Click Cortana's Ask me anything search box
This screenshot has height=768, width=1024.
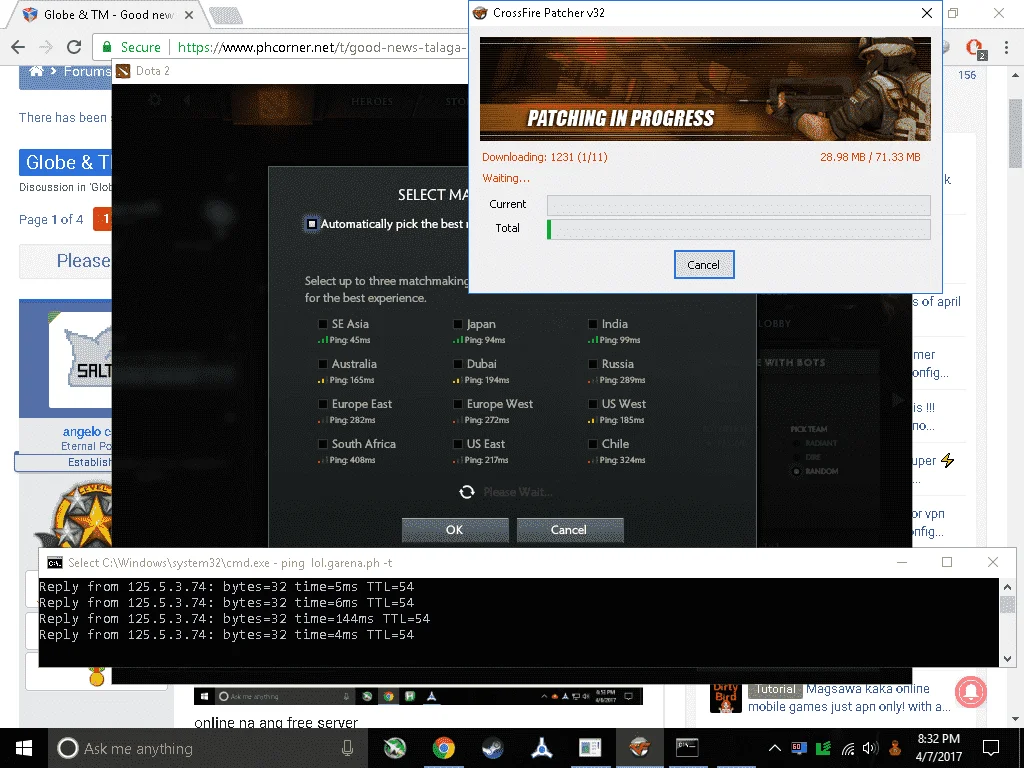click(x=208, y=748)
